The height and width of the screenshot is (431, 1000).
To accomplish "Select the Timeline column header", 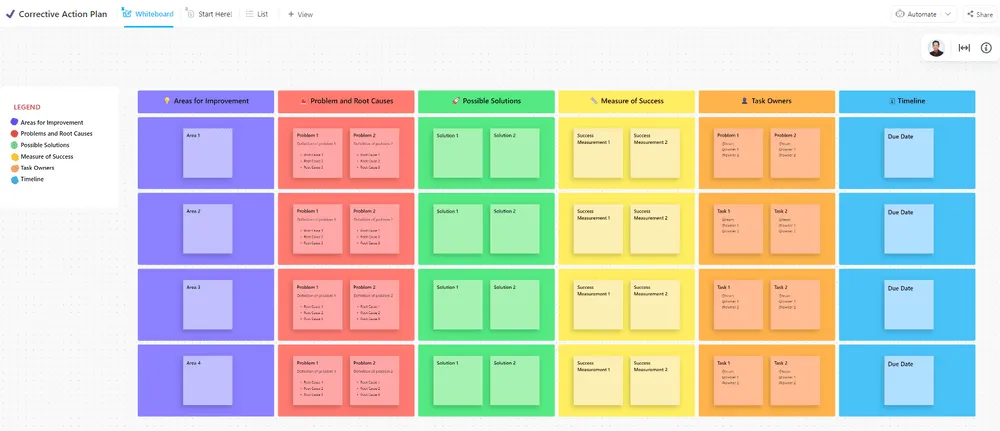I will pos(907,101).
